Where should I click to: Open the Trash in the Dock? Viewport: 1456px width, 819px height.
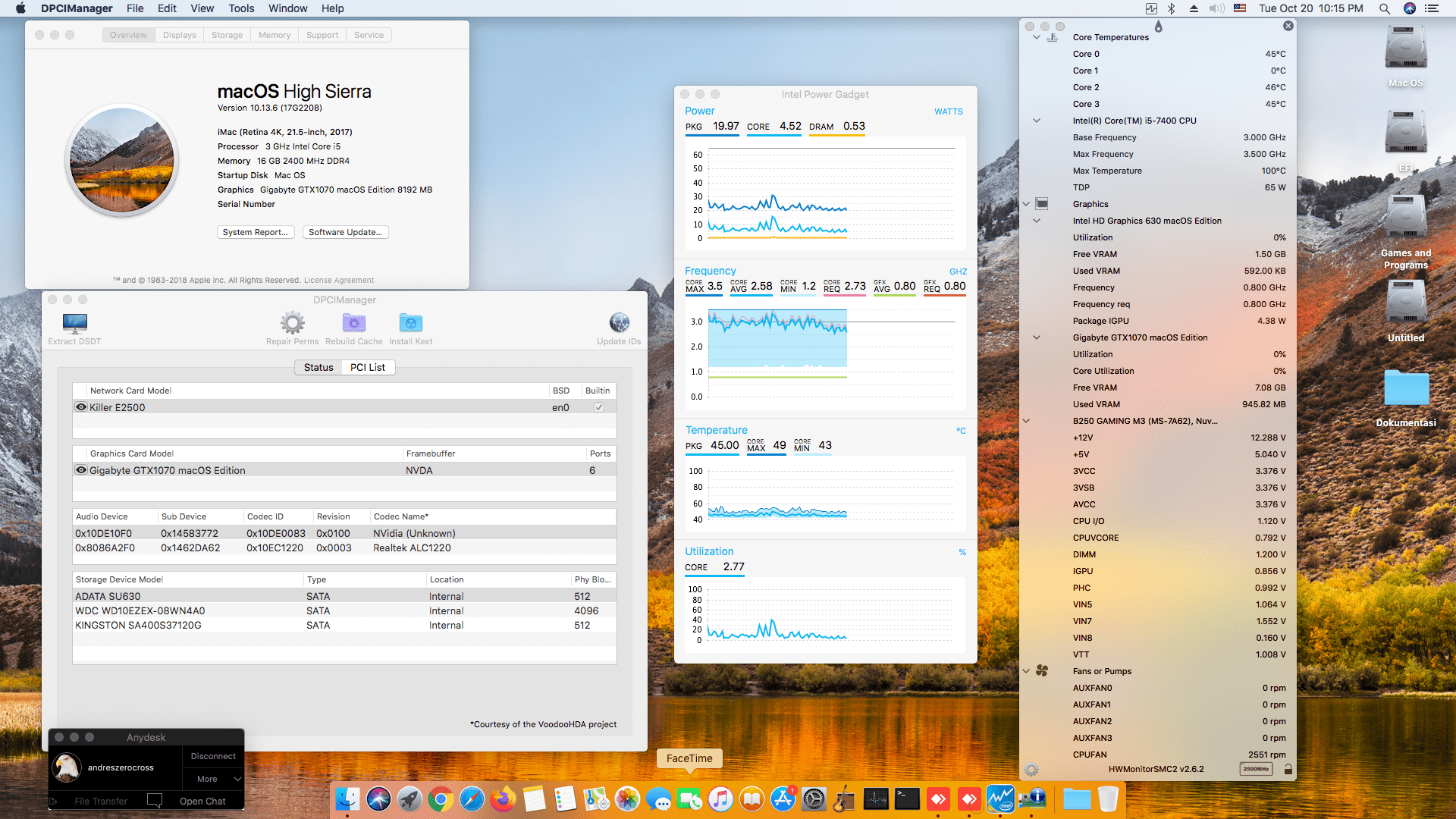1108,799
